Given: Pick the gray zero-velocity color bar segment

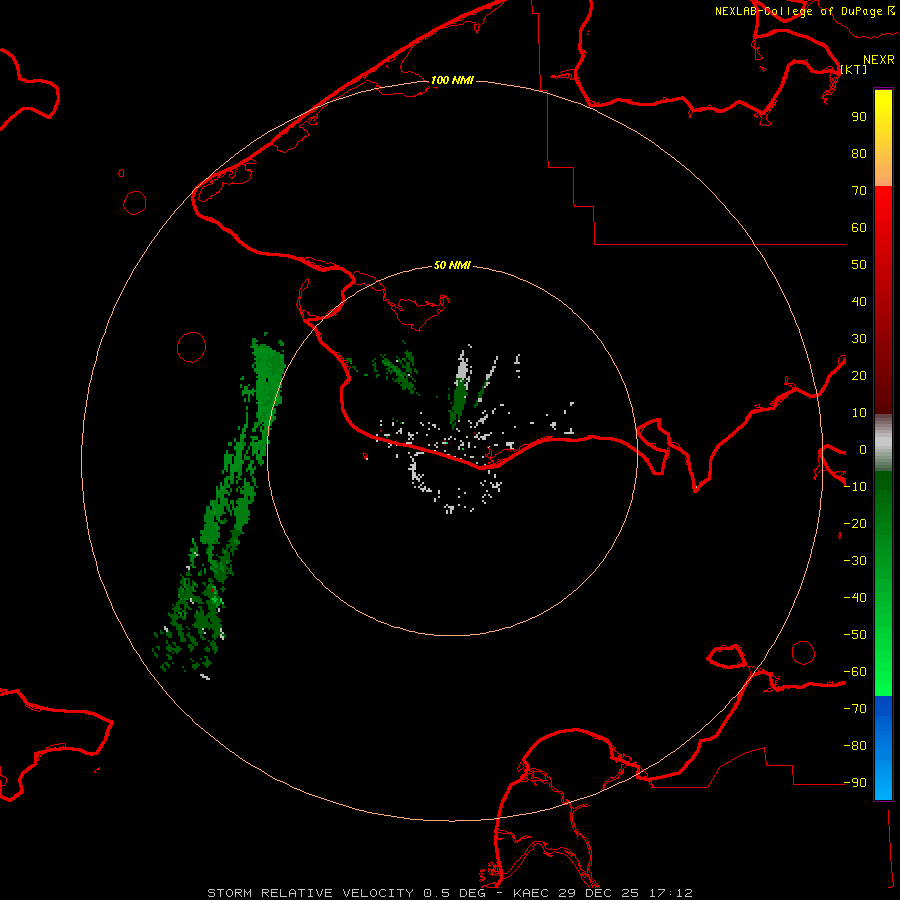Looking at the screenshot, I should click(883, 442).
